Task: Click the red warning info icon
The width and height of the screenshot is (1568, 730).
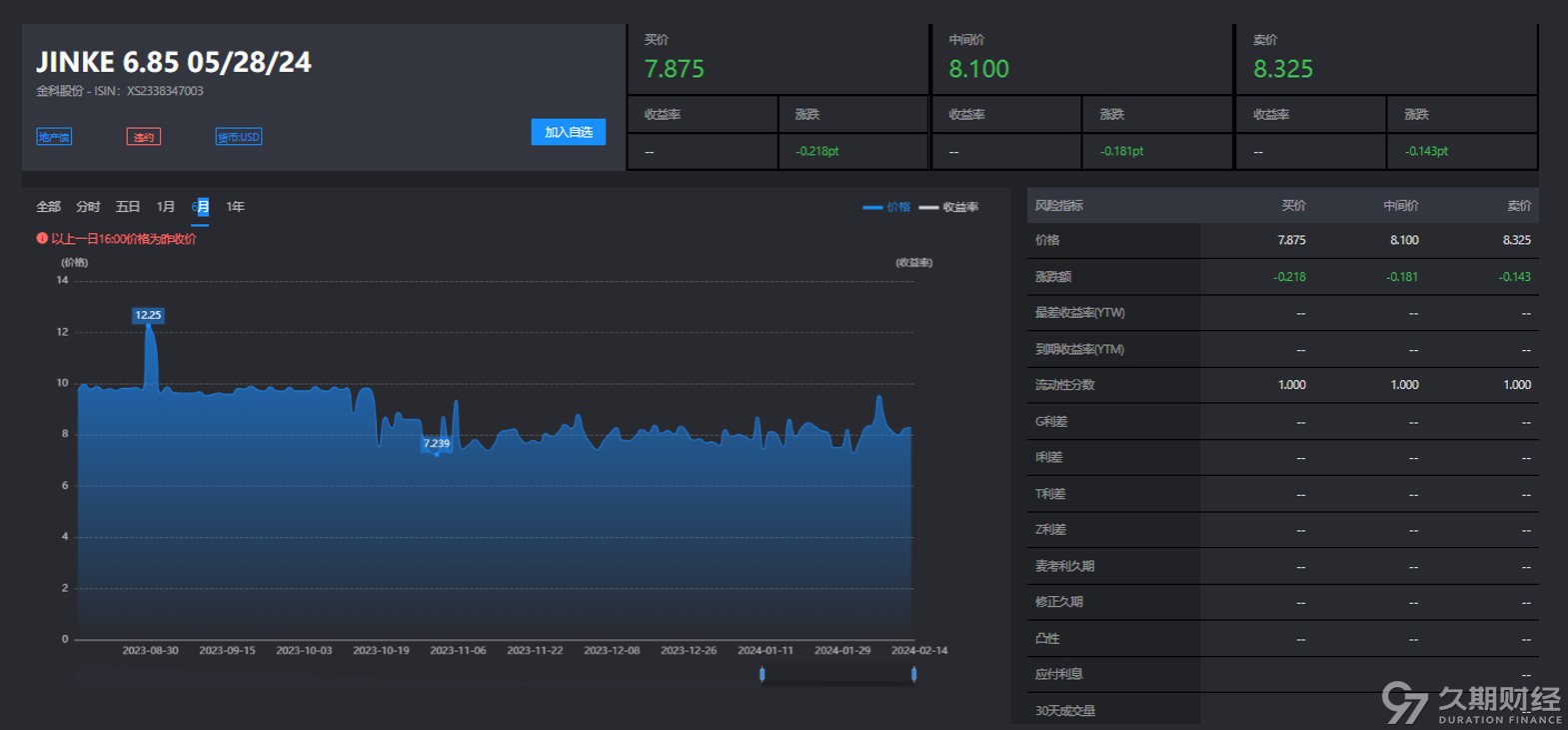Action: pos(42,238)
